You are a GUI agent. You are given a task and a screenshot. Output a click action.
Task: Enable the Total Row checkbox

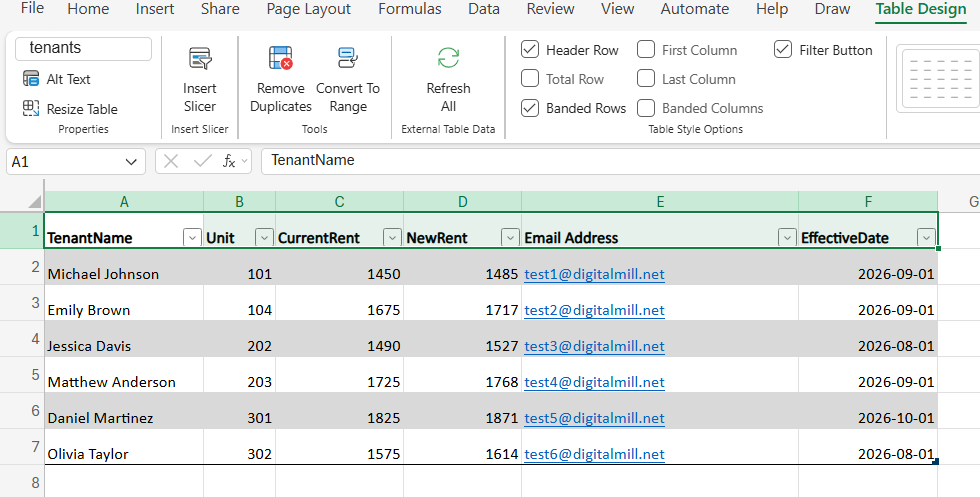point(530,79)
